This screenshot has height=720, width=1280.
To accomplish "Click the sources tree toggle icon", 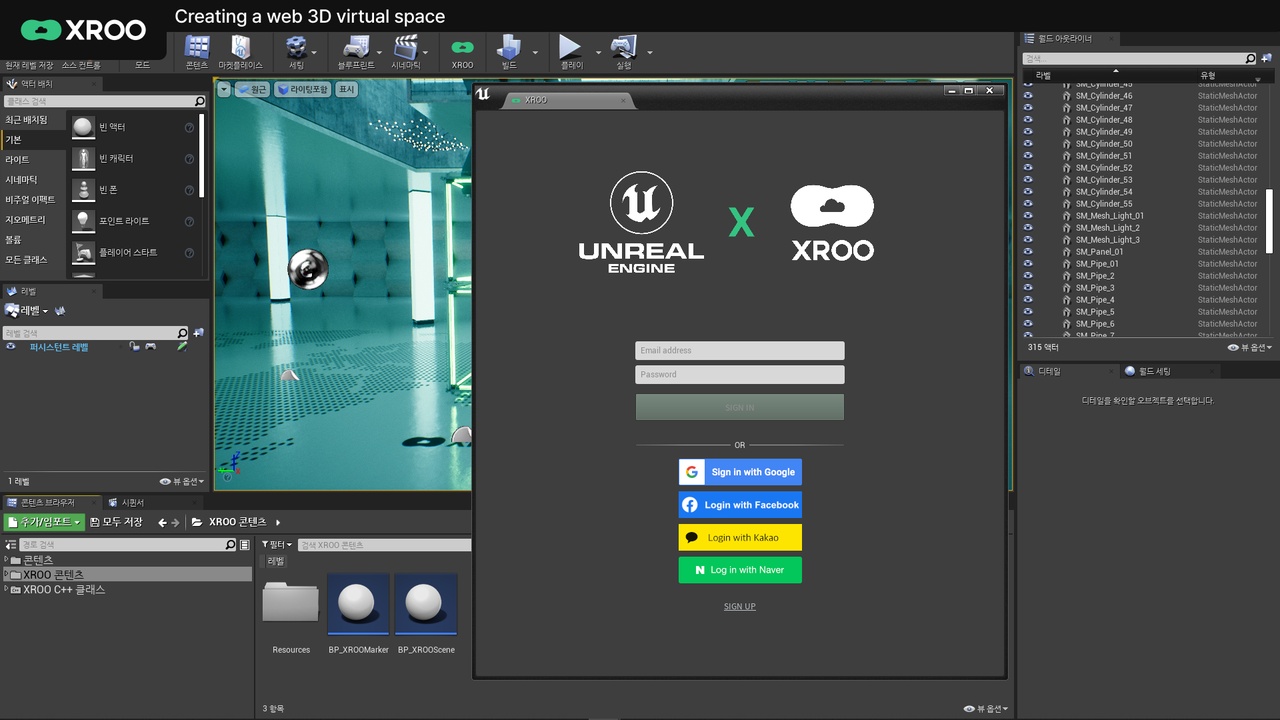I will coord(10,545).
